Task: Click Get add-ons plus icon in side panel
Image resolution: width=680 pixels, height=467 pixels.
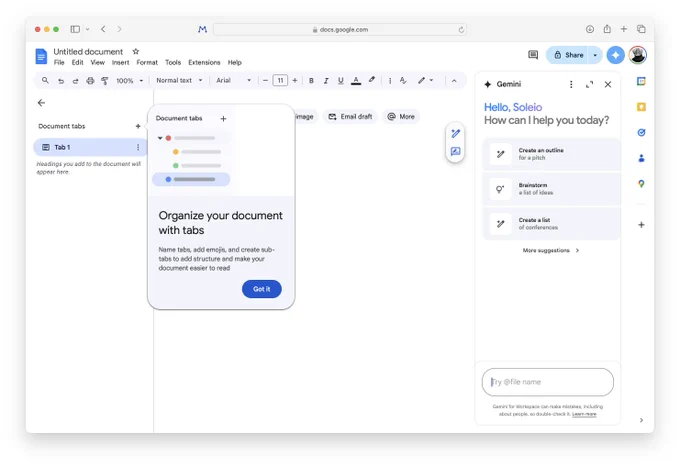Action: tap(641, 225)
